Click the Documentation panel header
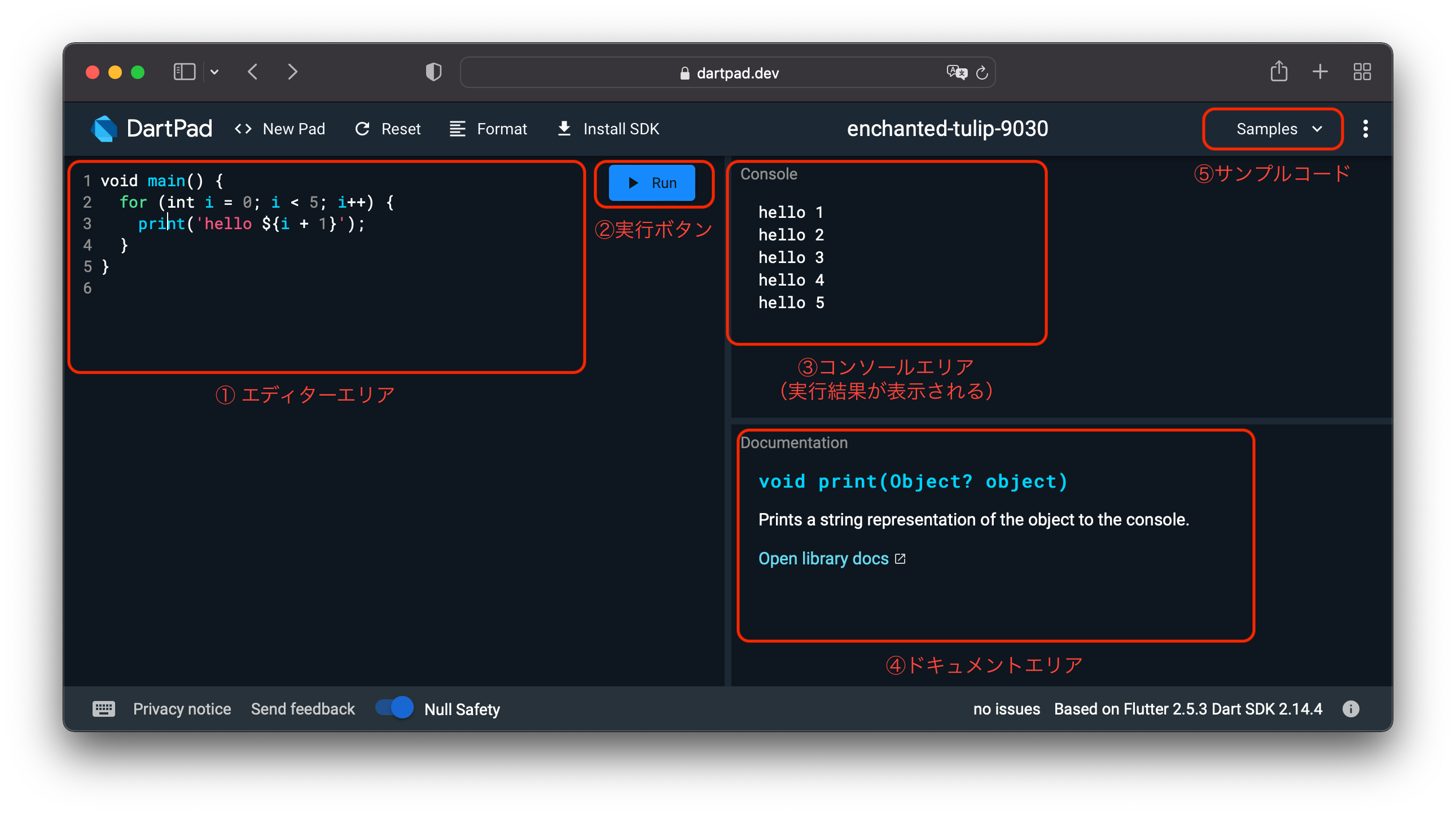The image size is (1456, 815). point(793,442)
